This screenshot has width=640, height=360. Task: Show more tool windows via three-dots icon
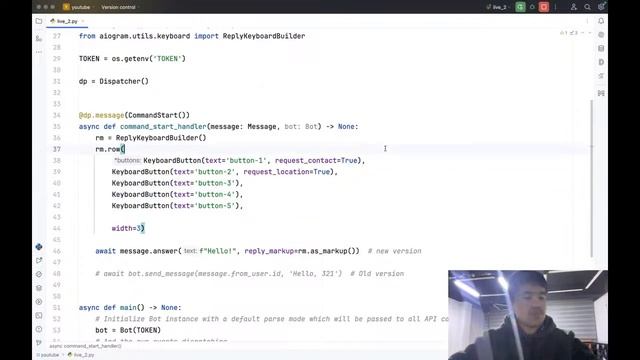pos(39,52)
